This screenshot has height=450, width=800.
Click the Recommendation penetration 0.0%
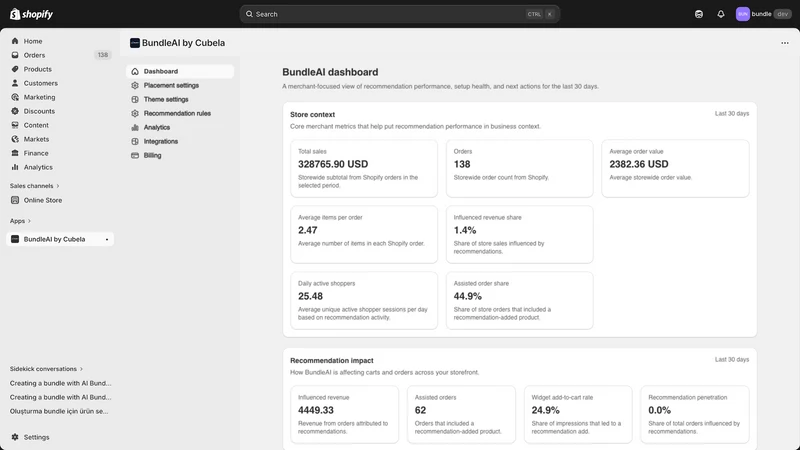click(x=659, y=410)
